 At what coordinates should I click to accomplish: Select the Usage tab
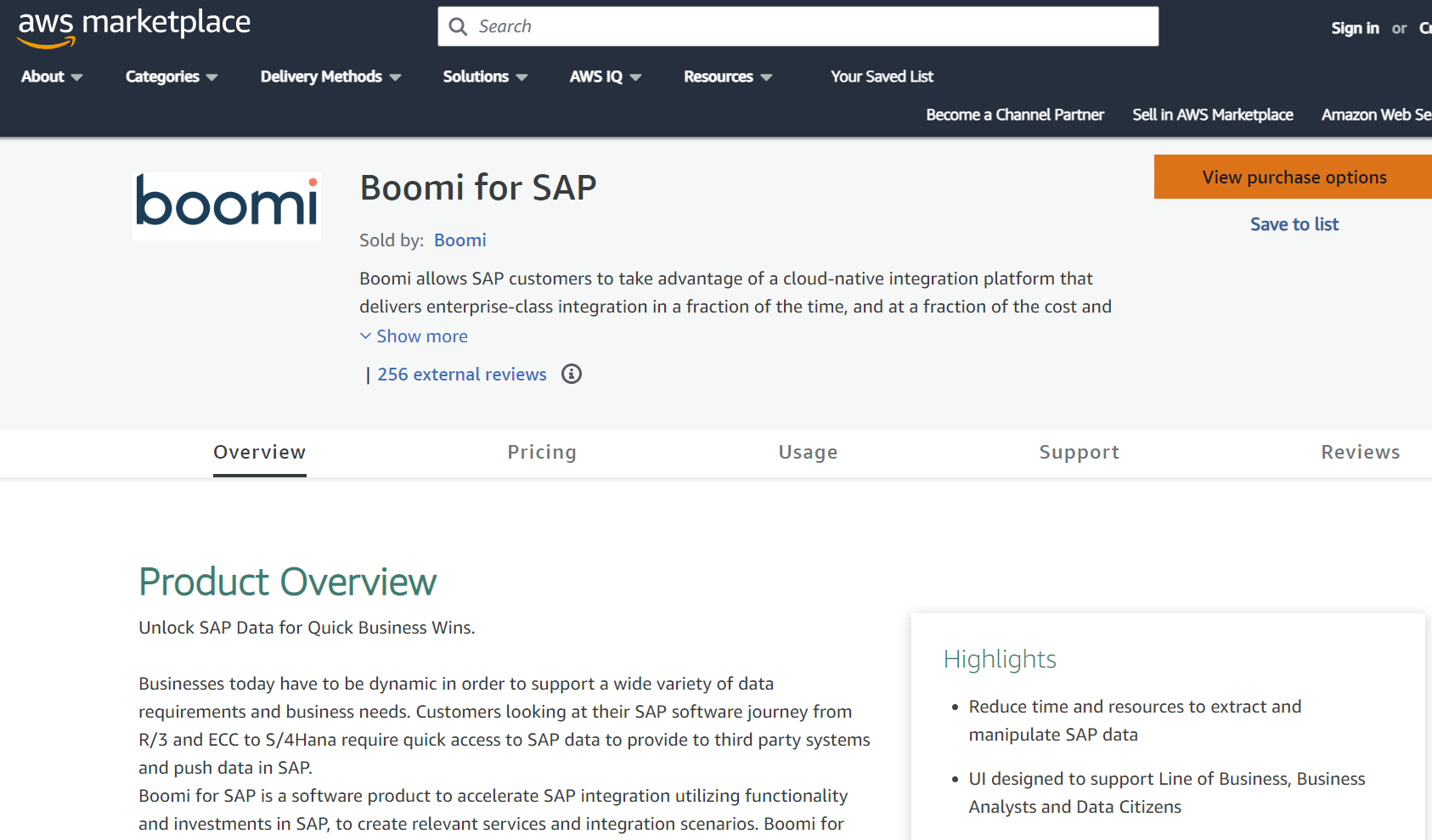tap(808, 452)
